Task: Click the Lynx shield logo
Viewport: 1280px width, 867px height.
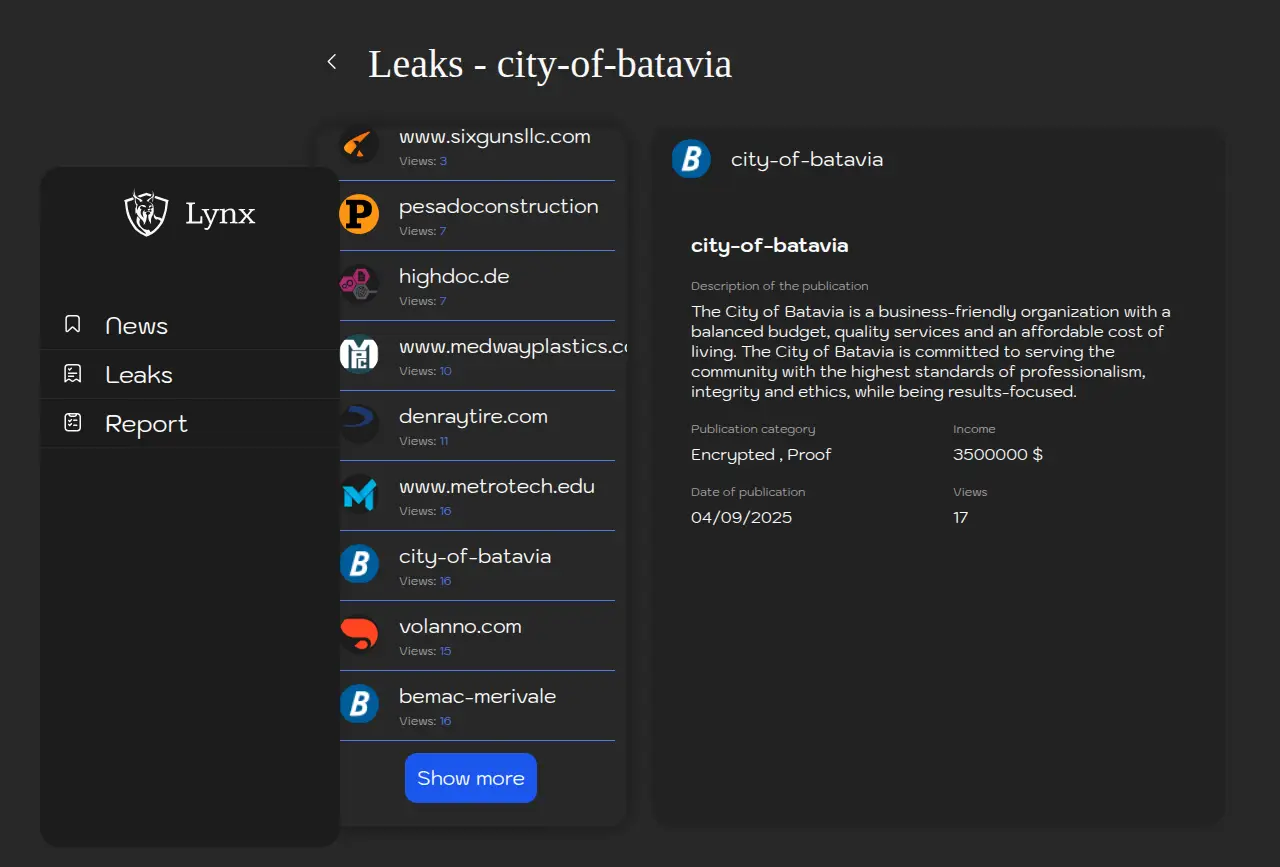Action: [x=146, y=213]
